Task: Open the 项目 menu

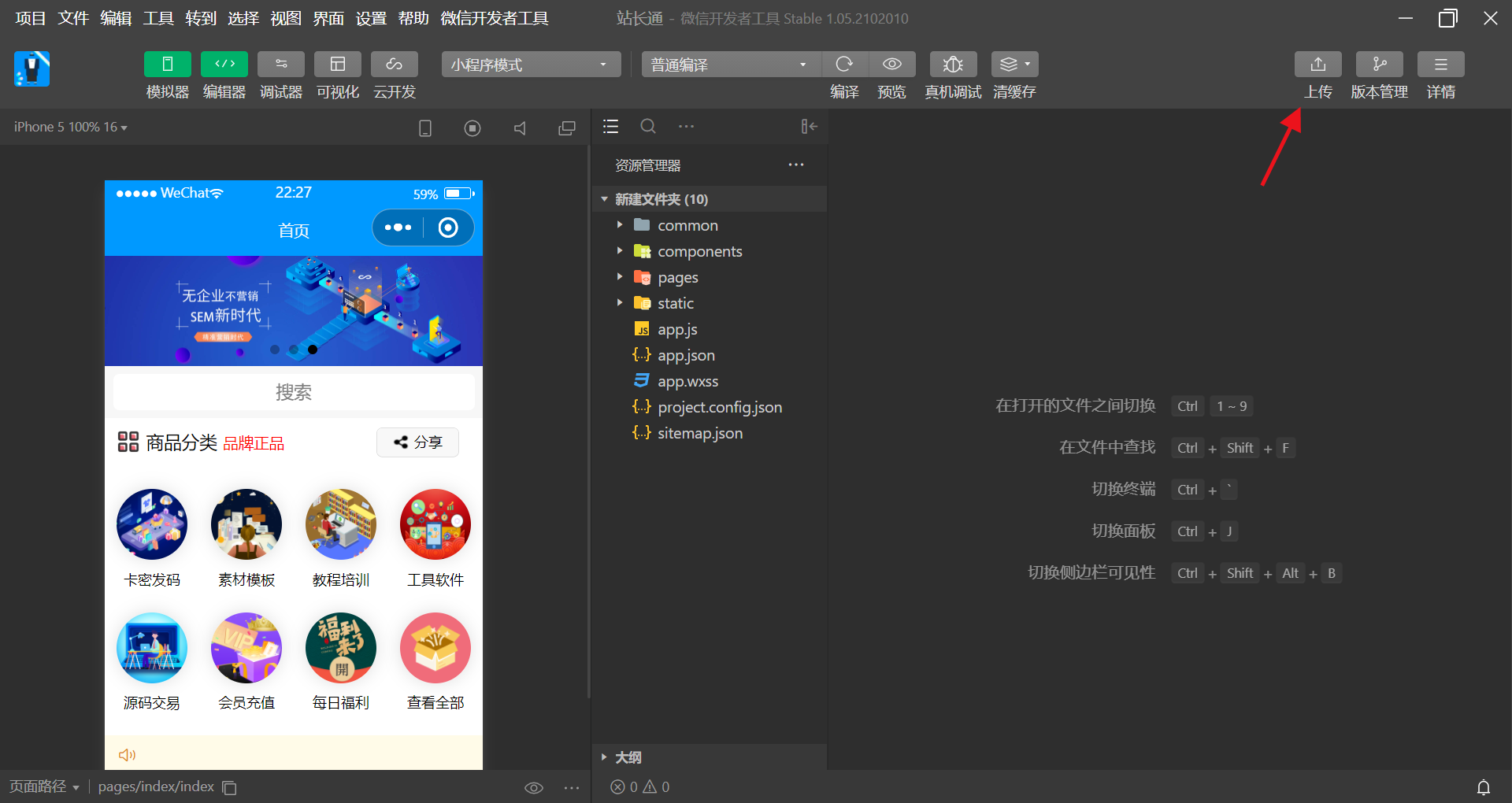Action: [x=31, y=18]
